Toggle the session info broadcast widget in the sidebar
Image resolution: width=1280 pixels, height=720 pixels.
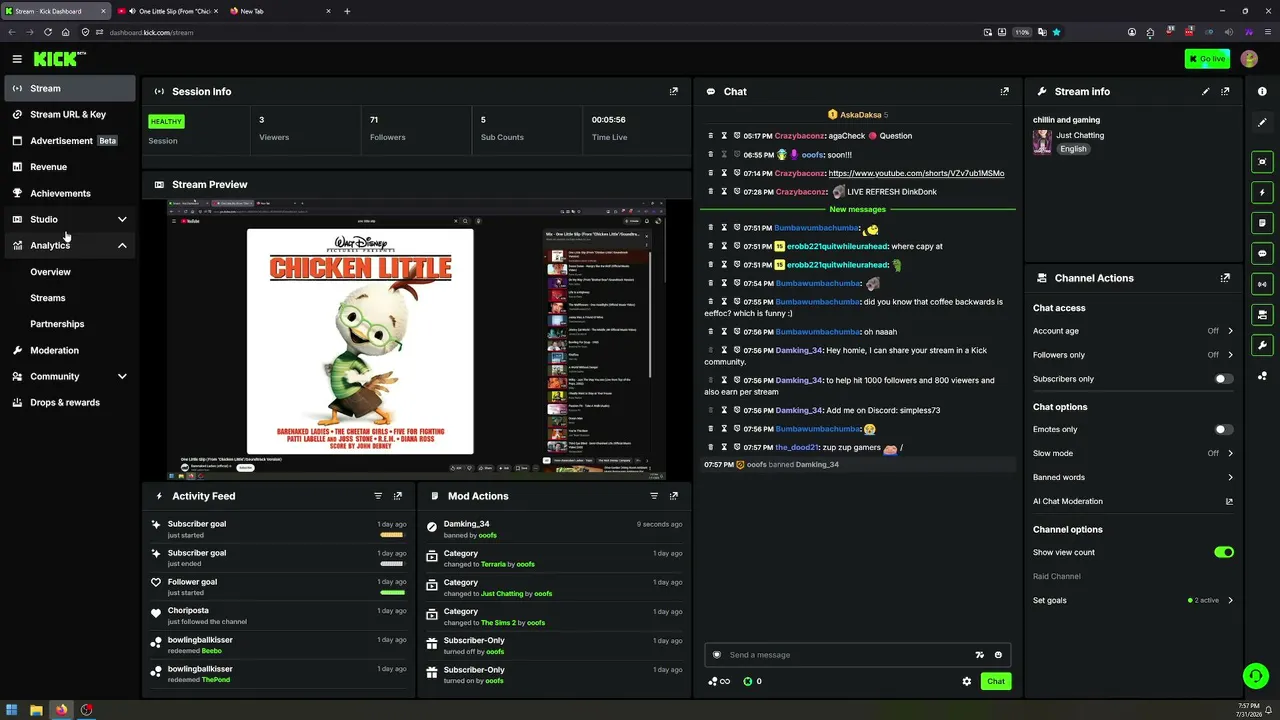1262,284
